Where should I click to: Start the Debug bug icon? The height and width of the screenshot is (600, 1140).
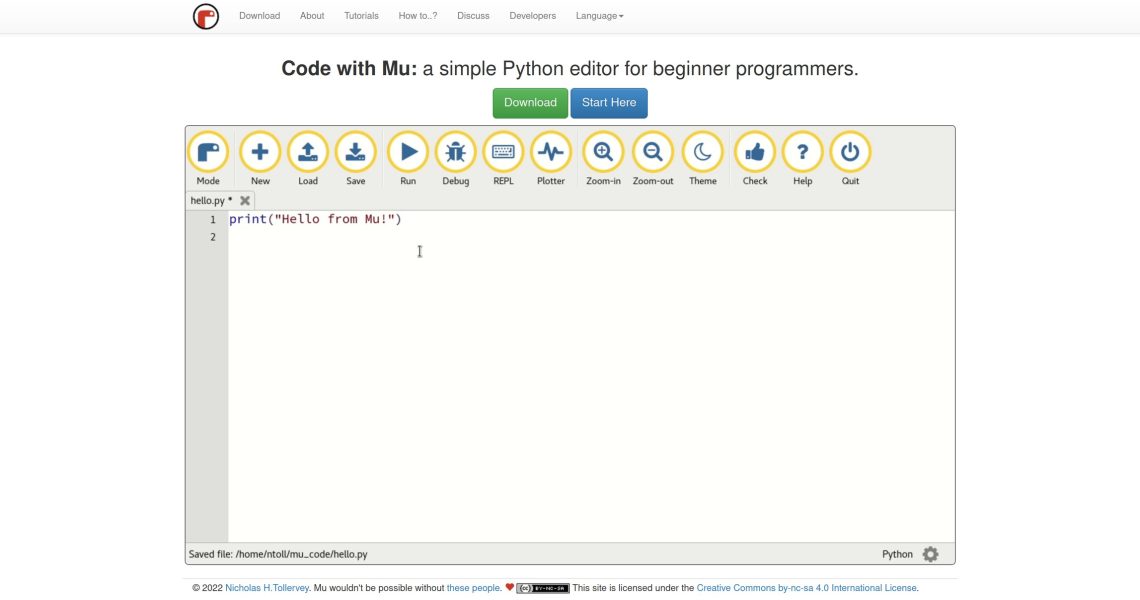[455, 153]
